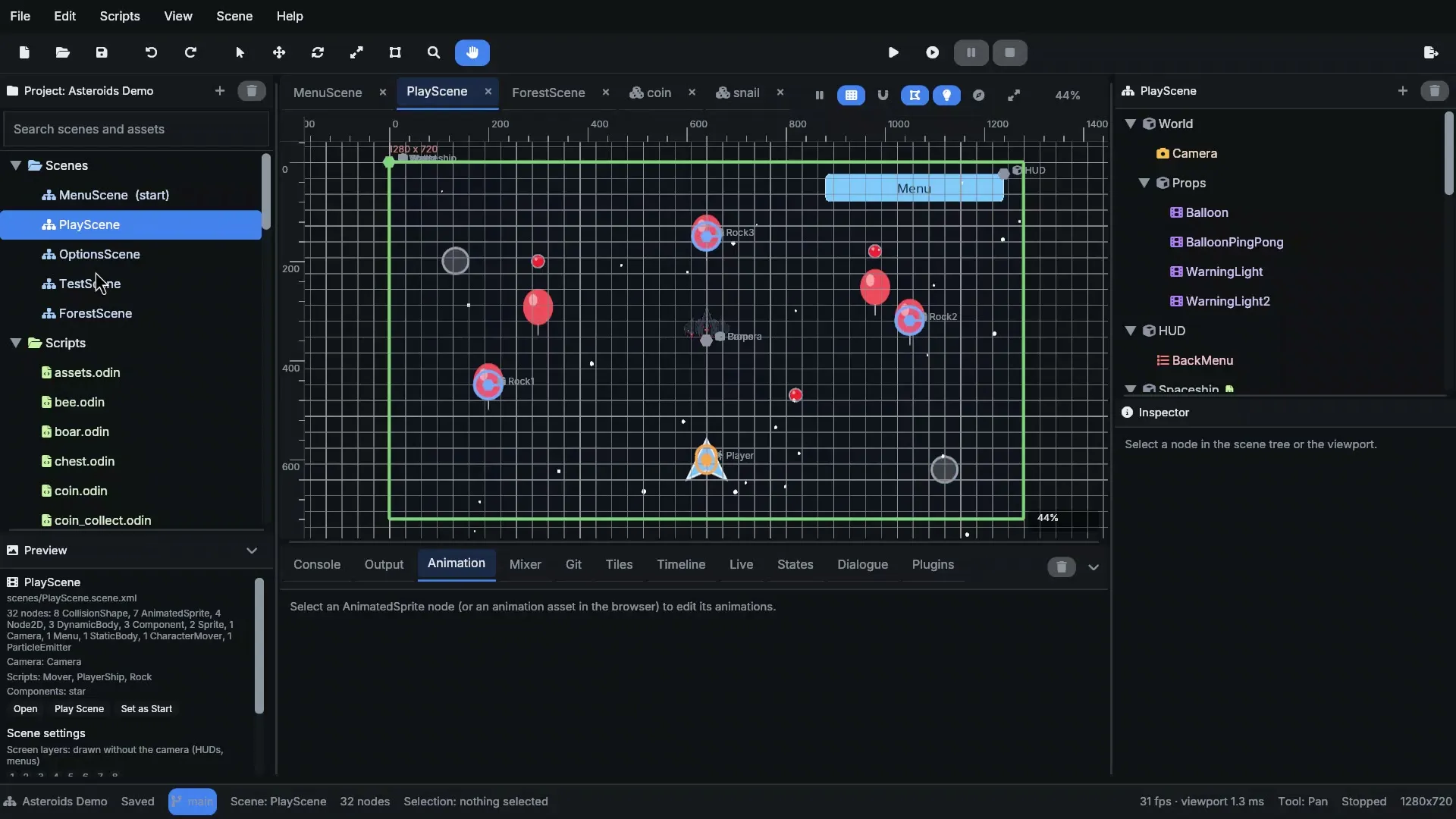Collapse the World node
1456x819 pixels.
coord(1131,124)
